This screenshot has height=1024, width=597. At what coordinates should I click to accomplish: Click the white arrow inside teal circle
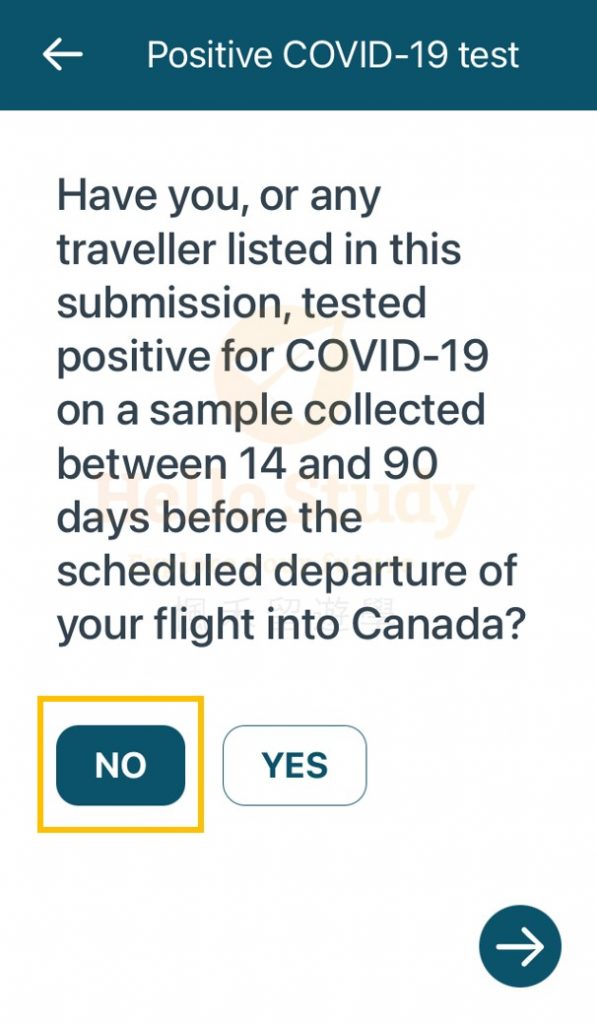pyautogui.click(x=520, y=946)
